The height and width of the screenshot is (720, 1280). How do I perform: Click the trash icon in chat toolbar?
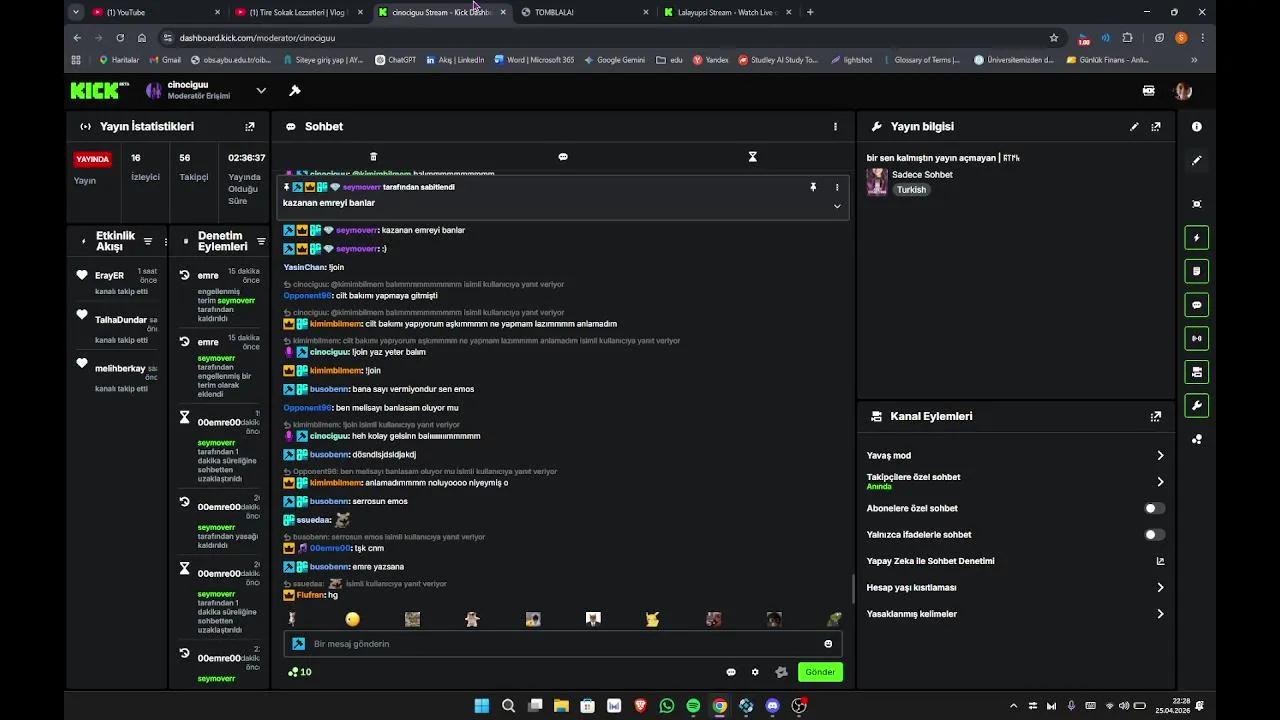pos(373,157)
